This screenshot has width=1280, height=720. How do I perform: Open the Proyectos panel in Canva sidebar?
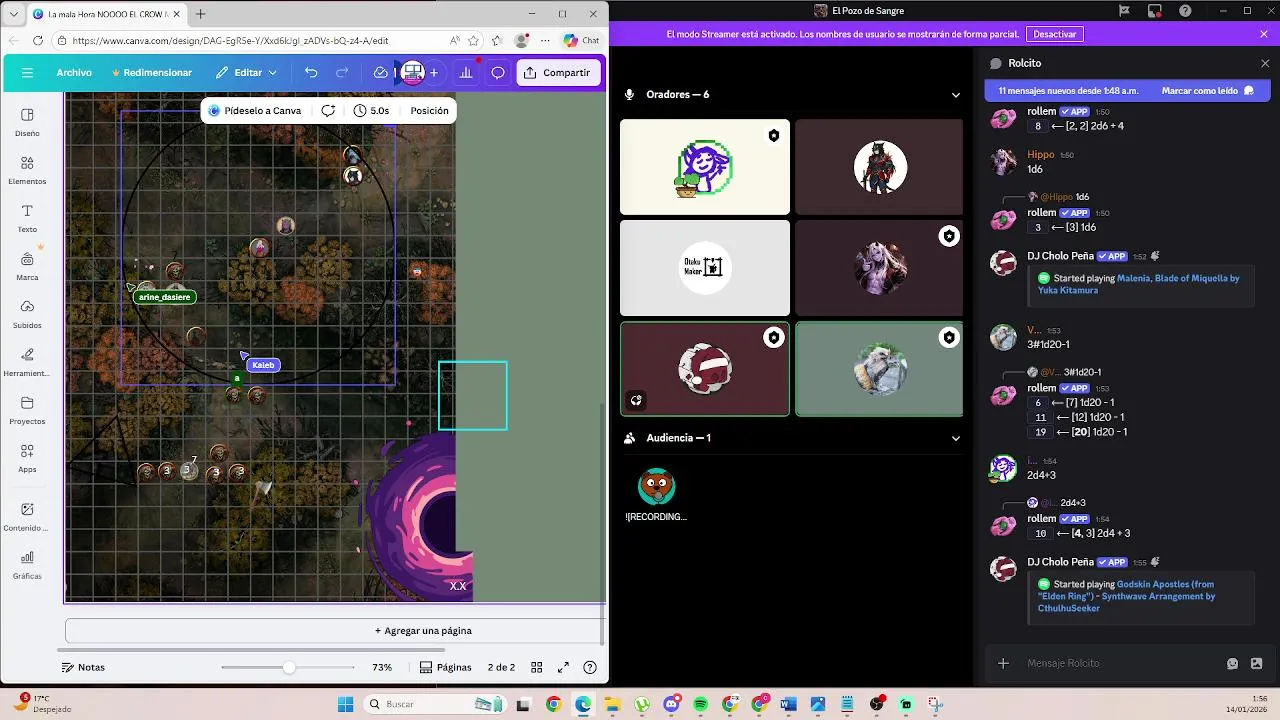point(27,410)
